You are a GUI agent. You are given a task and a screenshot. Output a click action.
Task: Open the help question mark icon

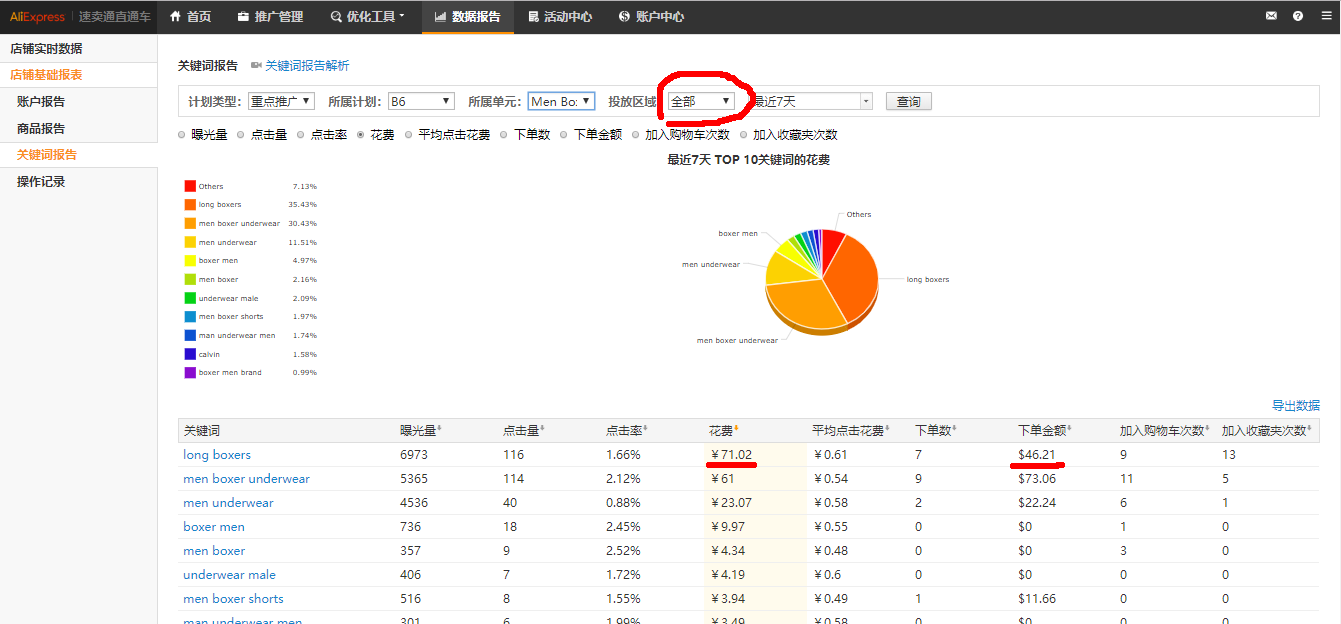(x=1298, y=16)
